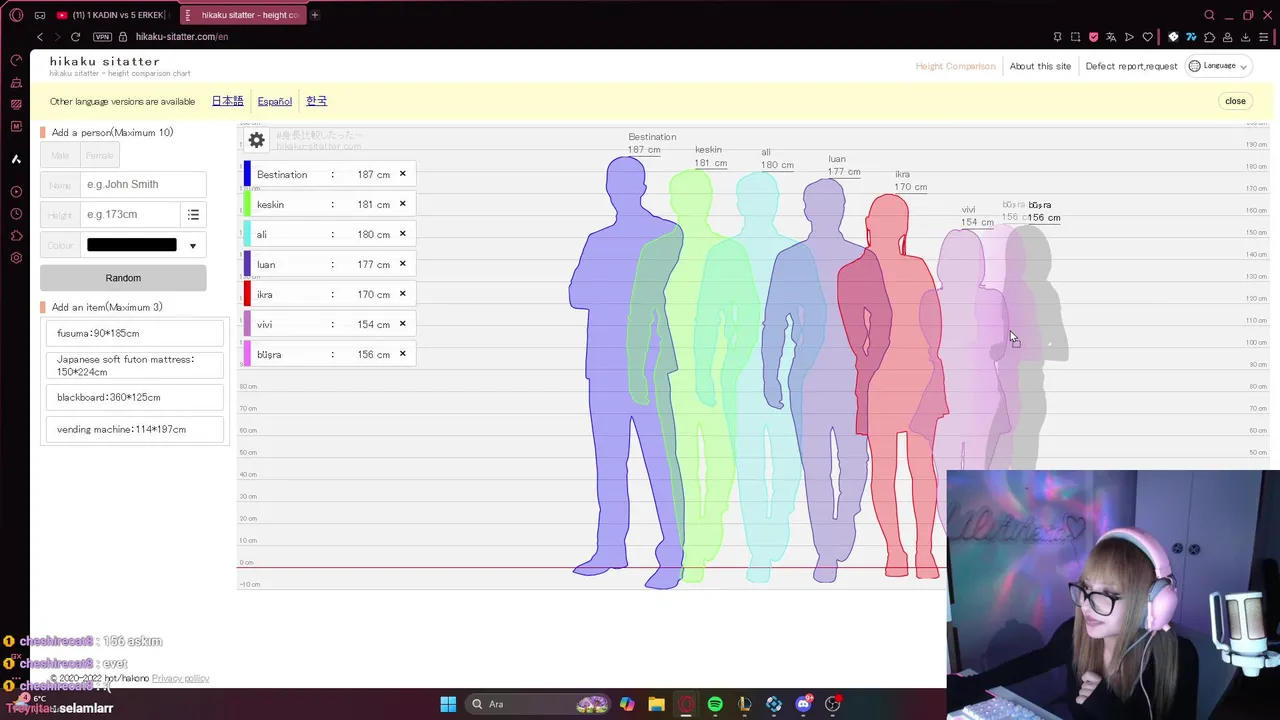Open the height list picker icon

pos(193,214)
